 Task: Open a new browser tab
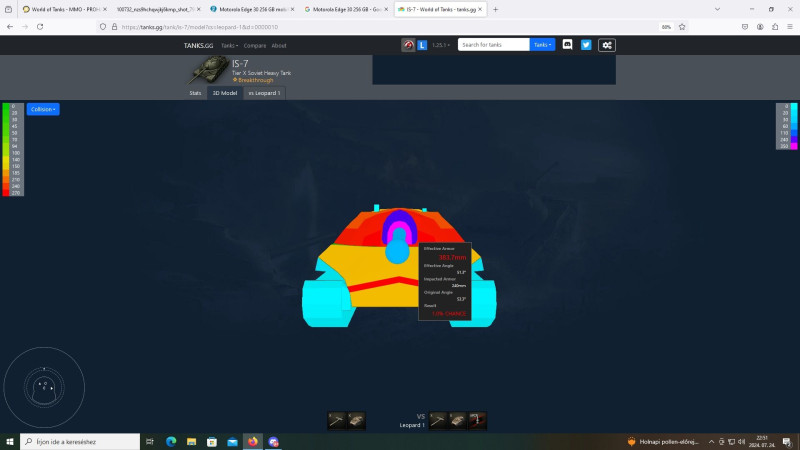point(495,9)
